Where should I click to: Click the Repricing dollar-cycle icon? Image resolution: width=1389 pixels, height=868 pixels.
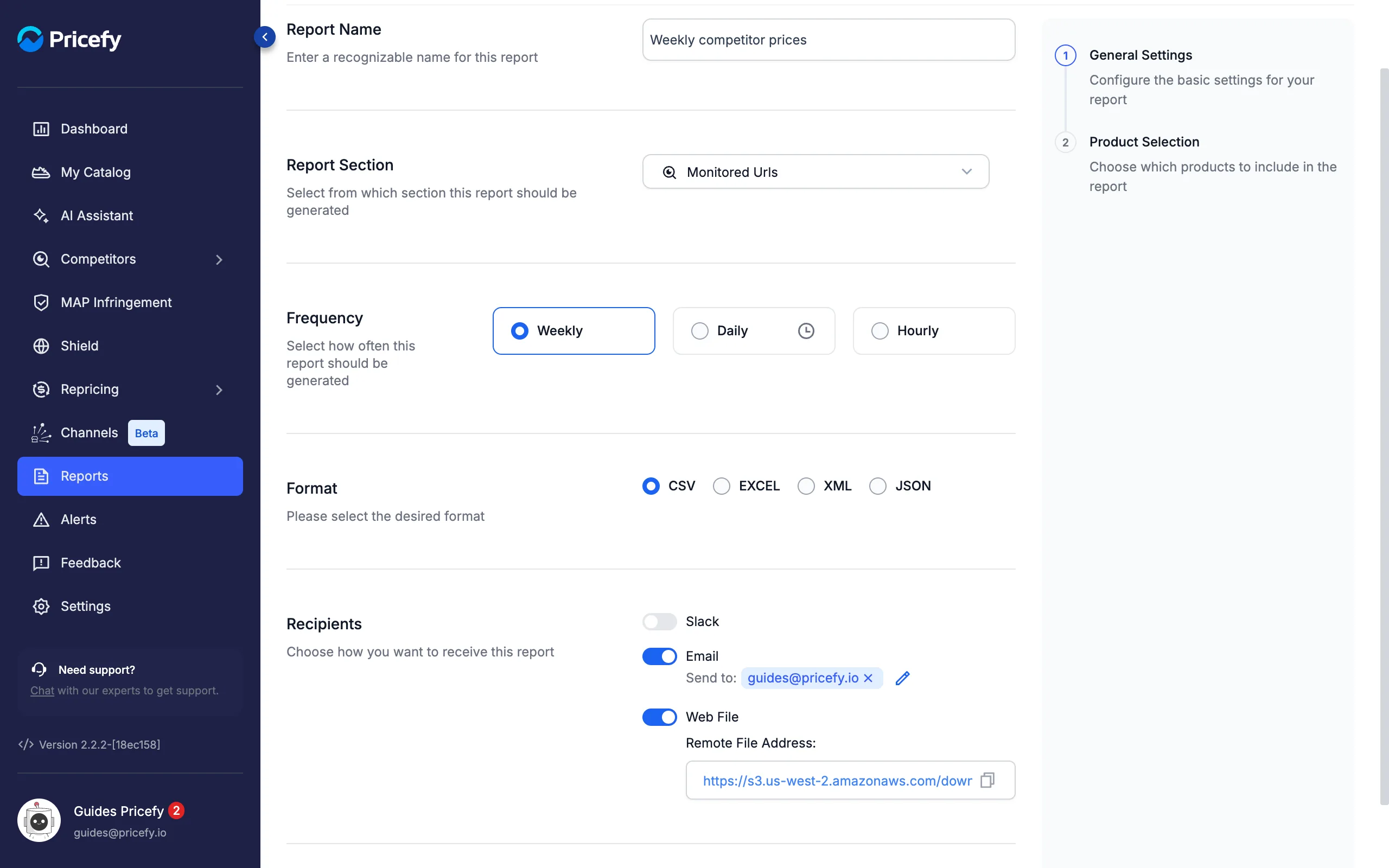click(41, 389)
